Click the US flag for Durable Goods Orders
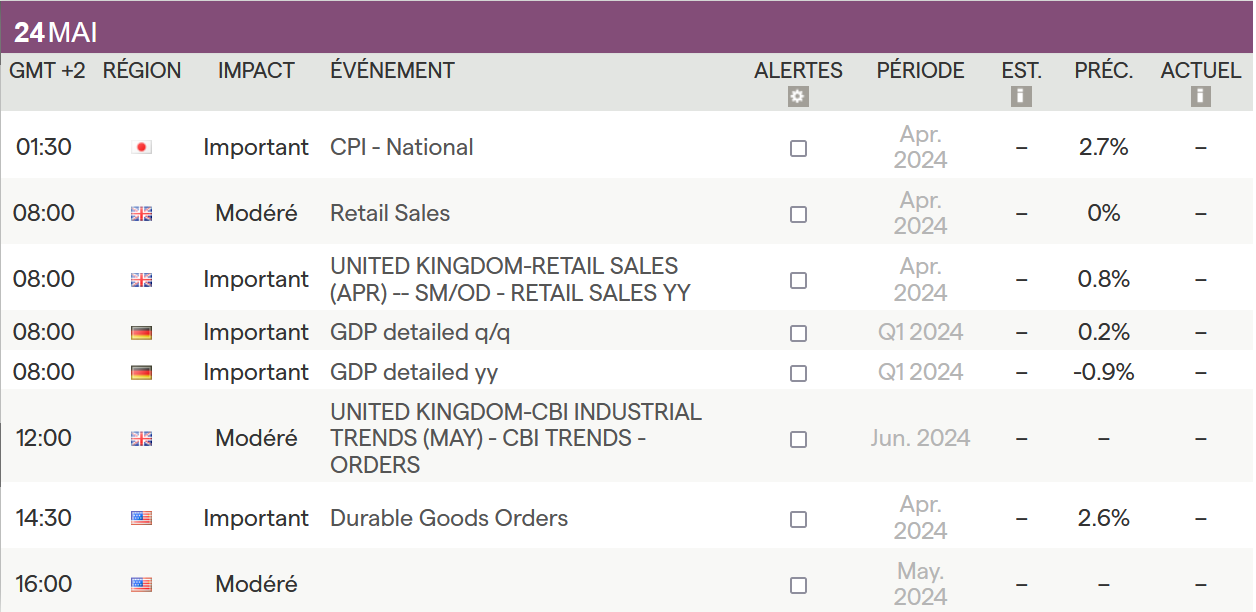This screenshot has height=612, width=1256. (141, 519)
